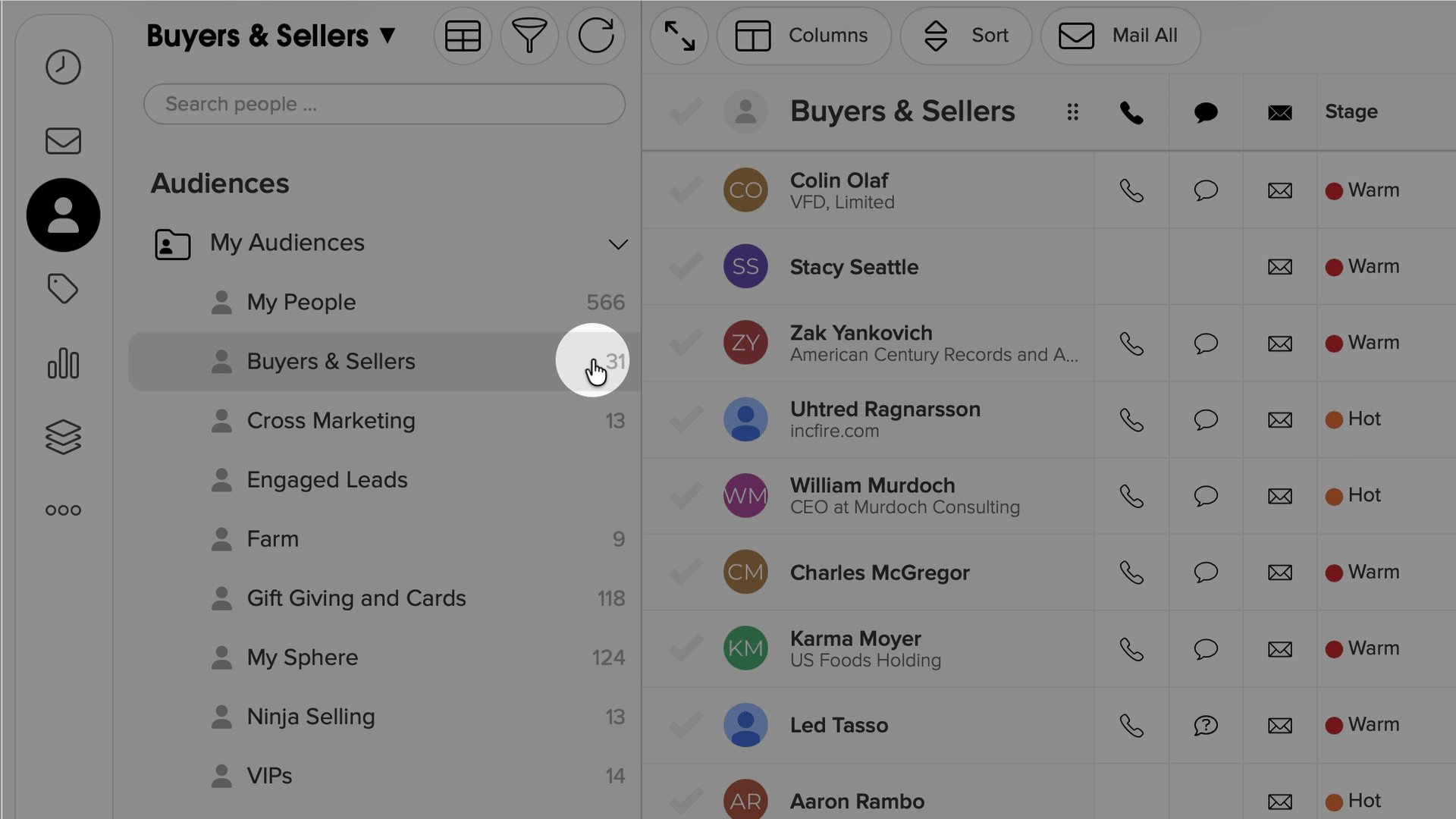1456x819 pixels.
Task: Open the clock history sidebar icon
Action: (x=63, y=67)
